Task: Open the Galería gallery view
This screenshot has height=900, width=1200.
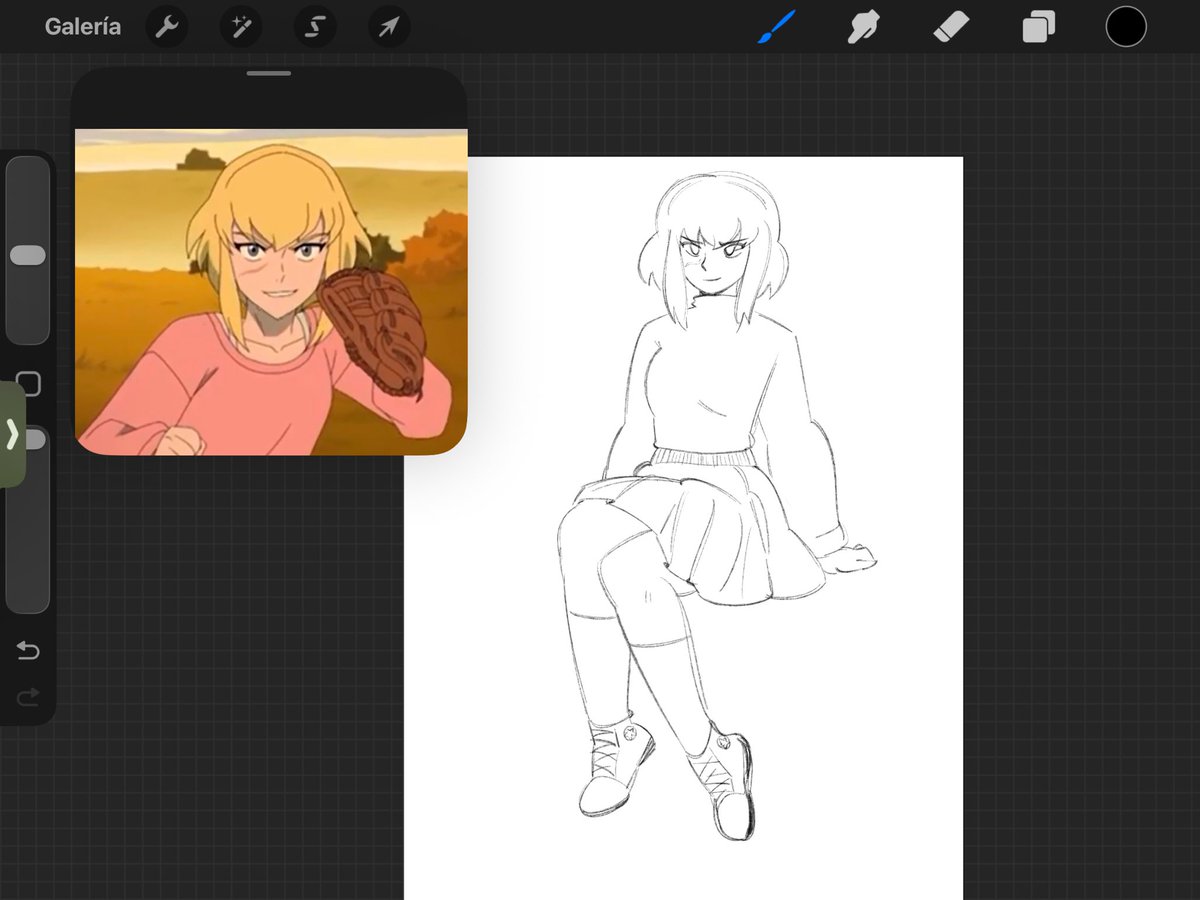Action: pos(82,27)
